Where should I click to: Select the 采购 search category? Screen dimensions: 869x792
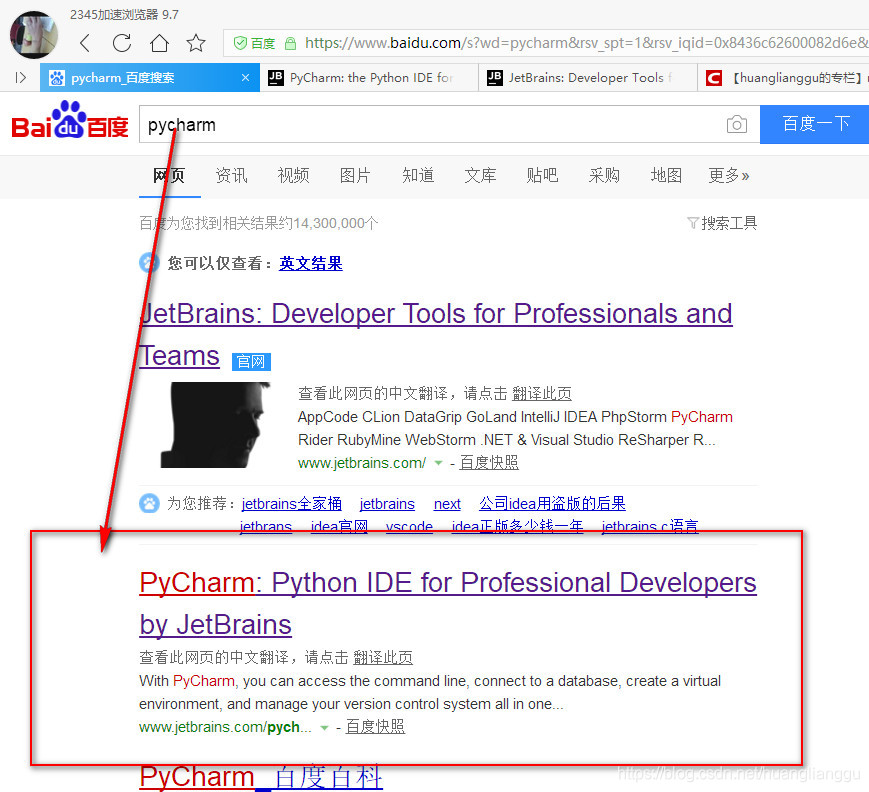[x=604, y=175]
